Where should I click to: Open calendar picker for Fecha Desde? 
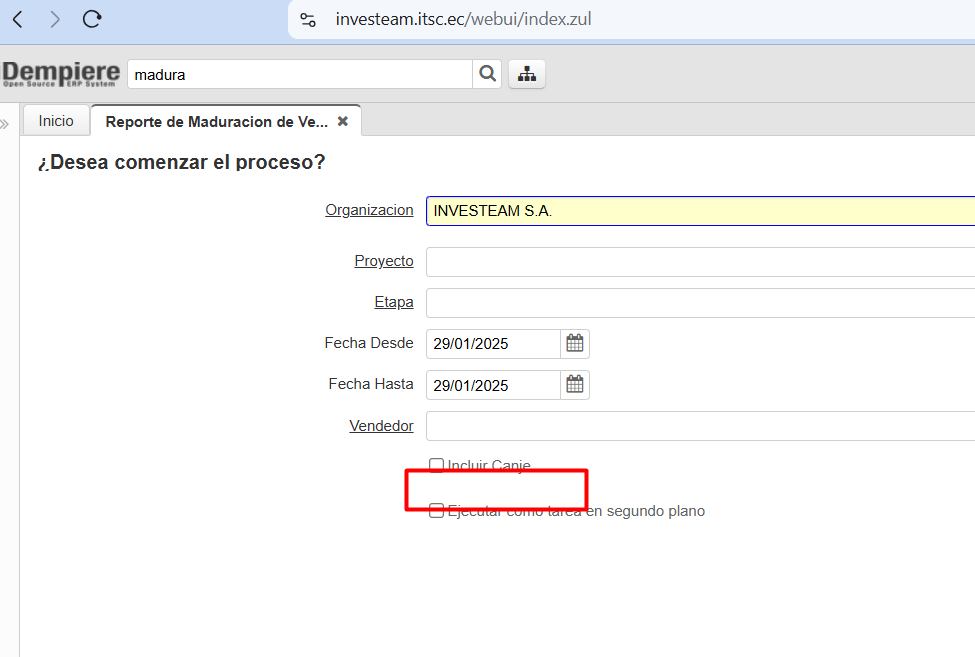(x=575, y=344)
